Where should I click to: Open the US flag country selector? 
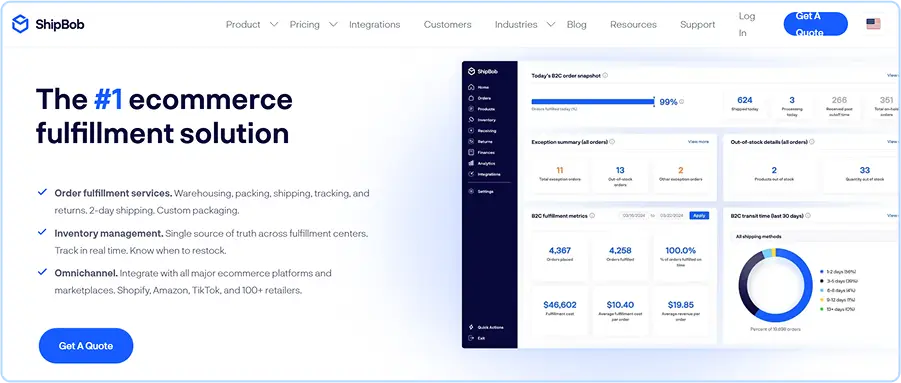coord(873,24)
